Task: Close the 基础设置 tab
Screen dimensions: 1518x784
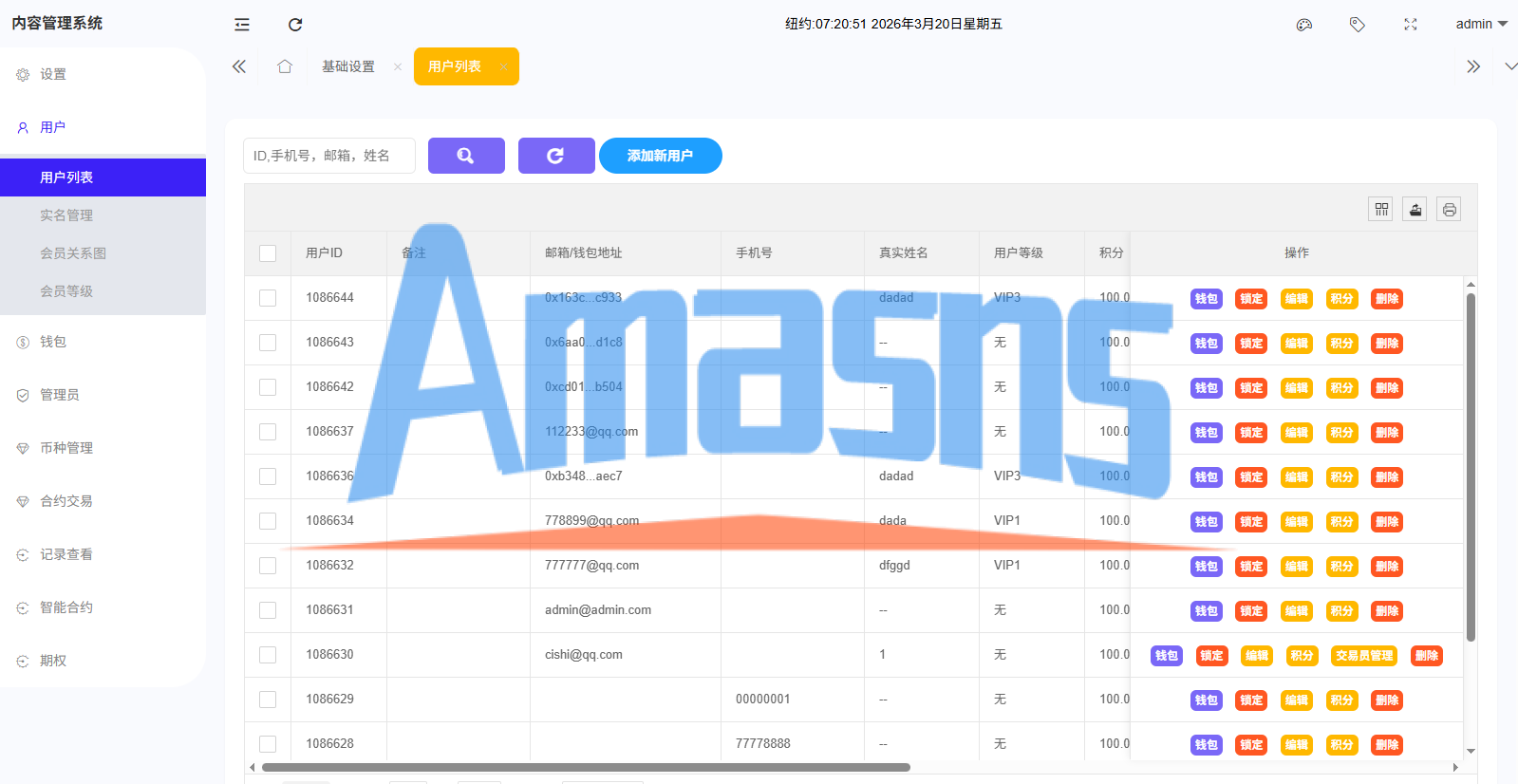Action: (398, 66)
